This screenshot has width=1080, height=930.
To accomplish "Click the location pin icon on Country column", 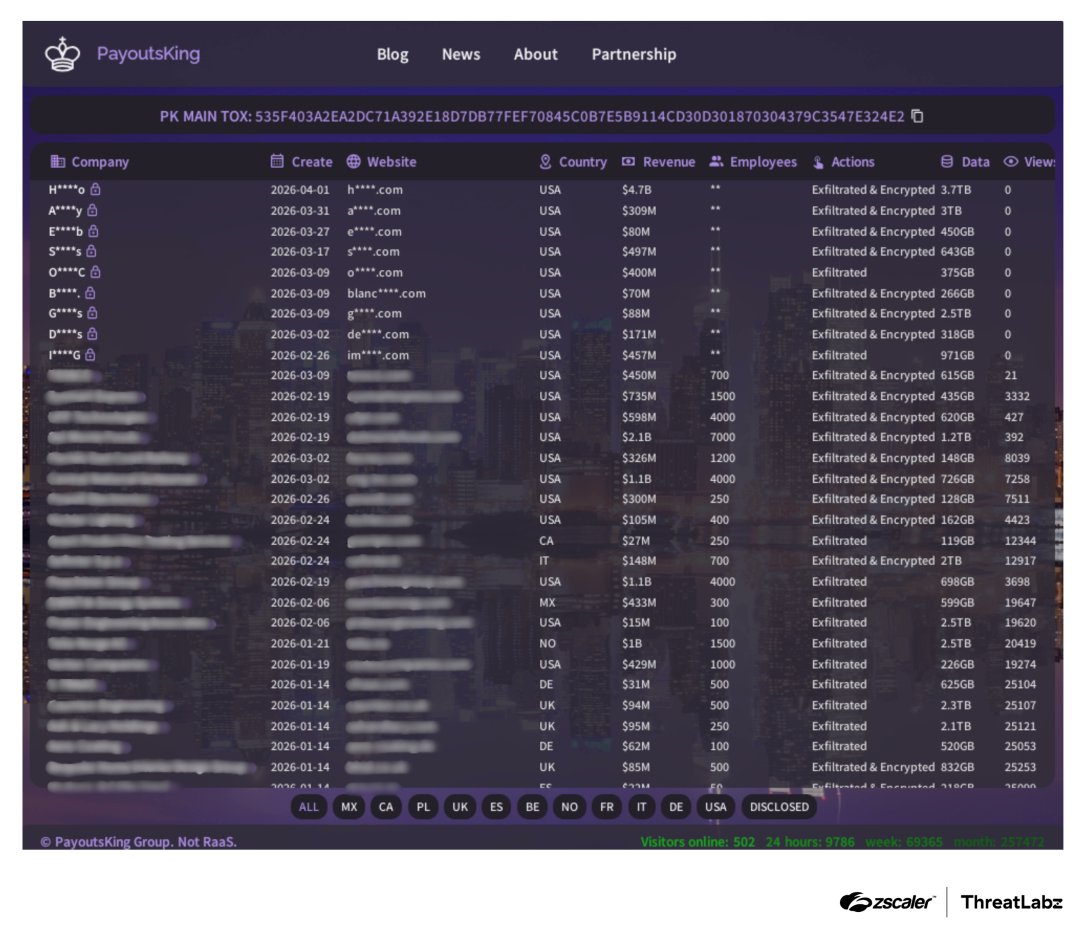I will [x=545, y=161].
